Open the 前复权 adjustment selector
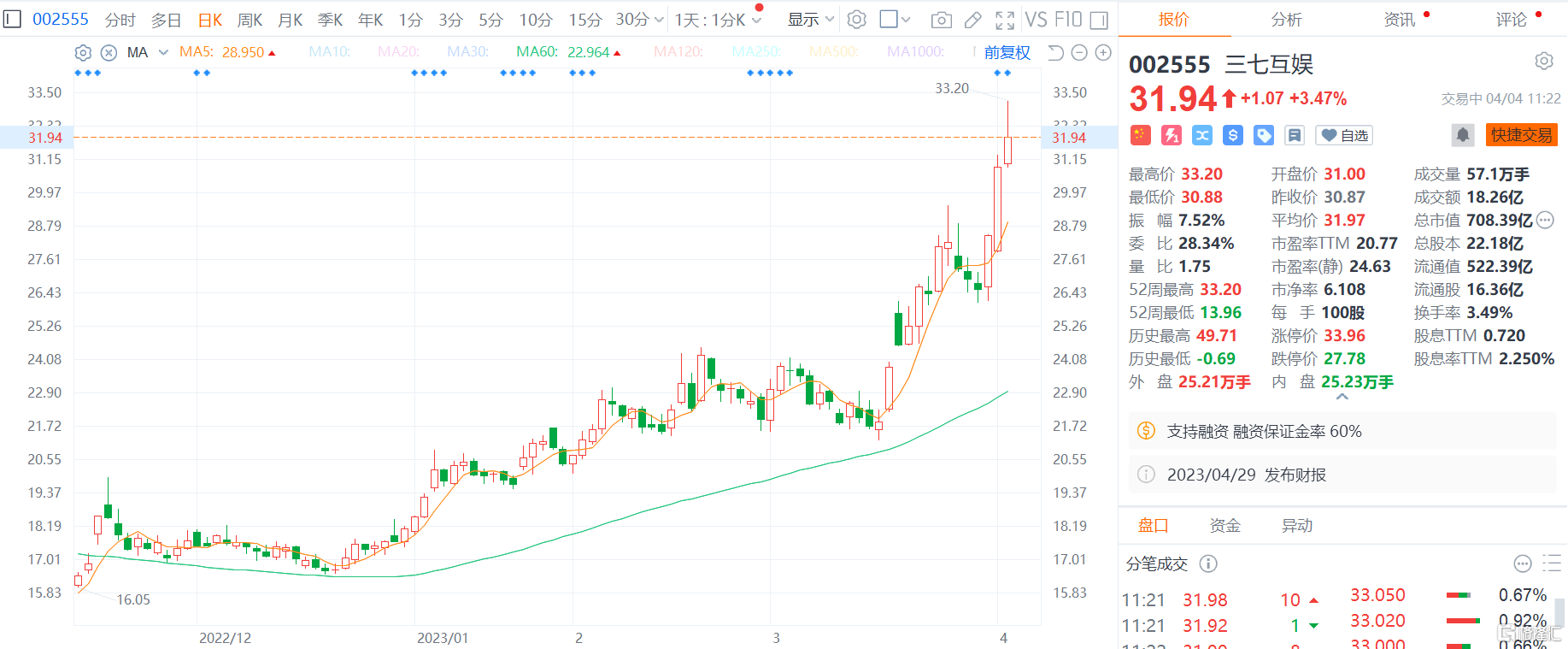Viewport: 1568px width, 649px height. click(1007, 53)
